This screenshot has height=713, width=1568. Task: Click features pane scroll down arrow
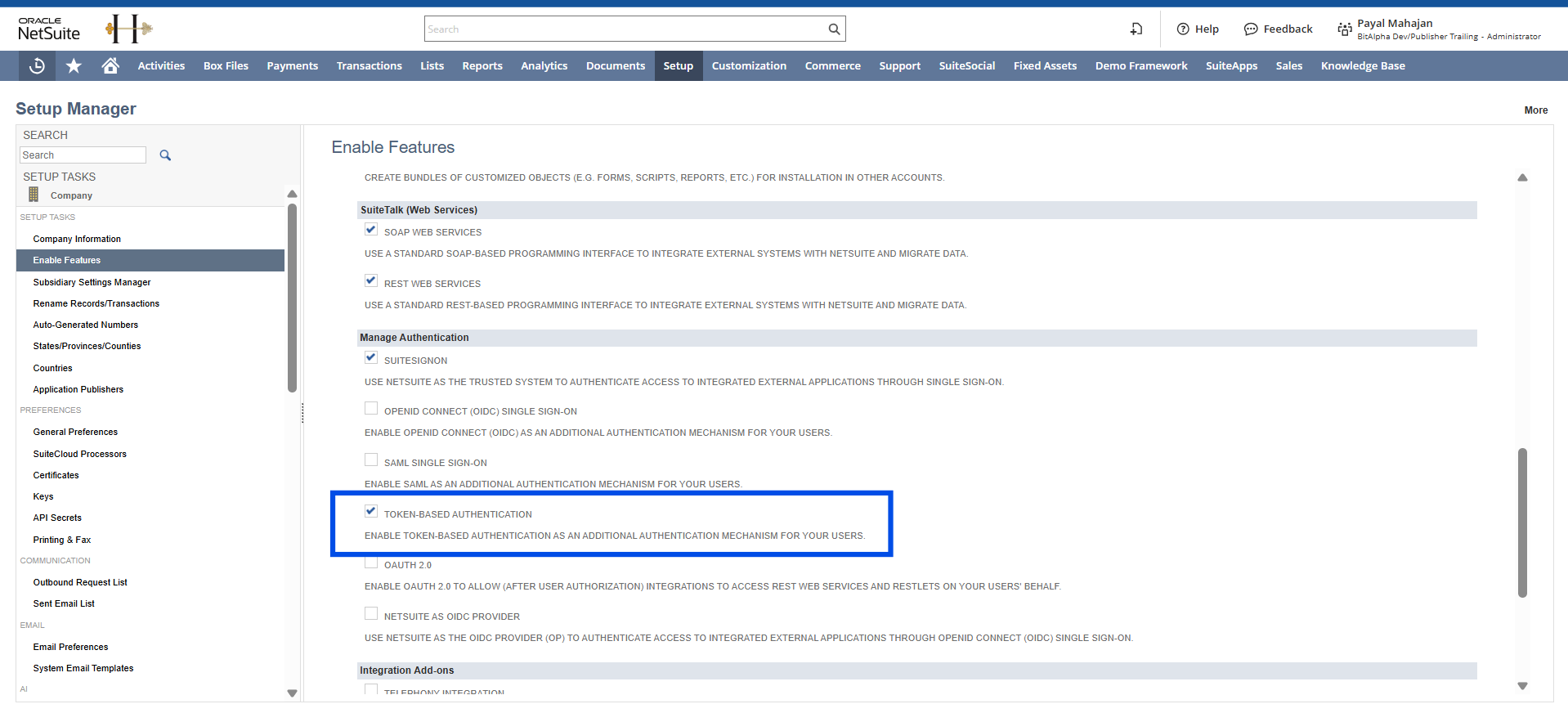(x=1522, y=686)
